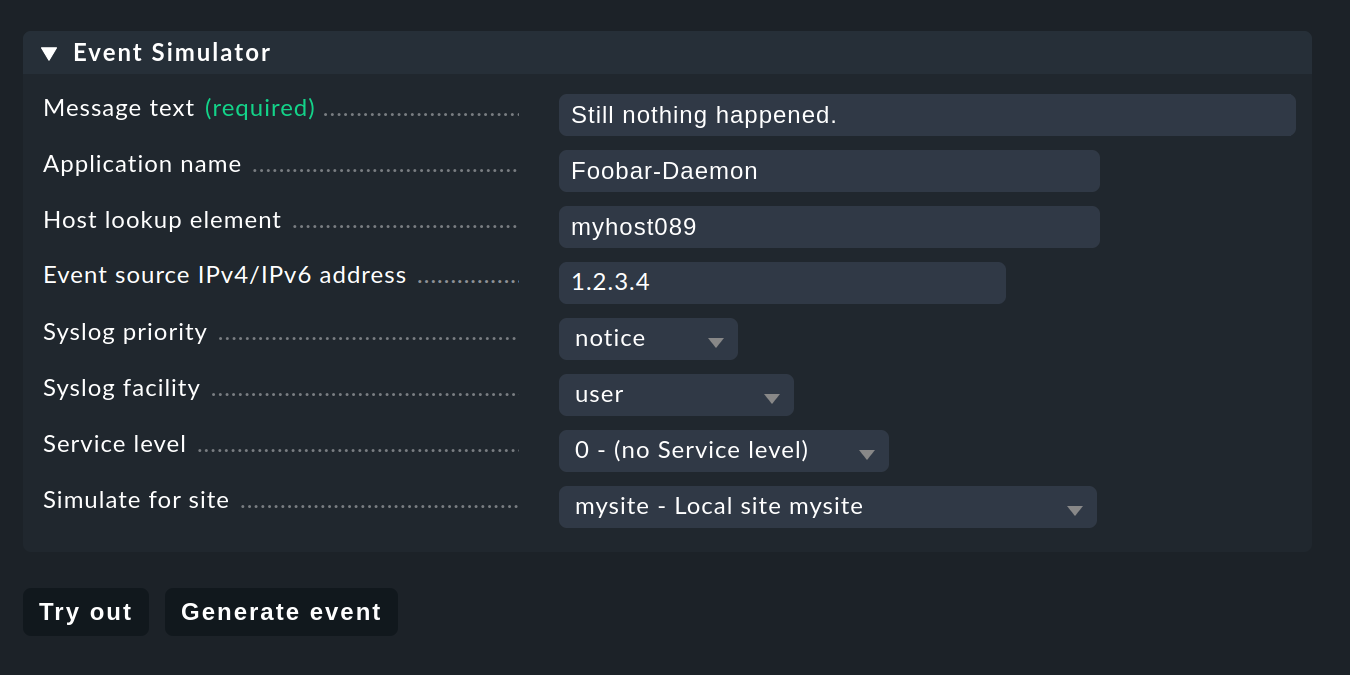Click the Syslog priority label
The width and height of the screenshot is (1350, 675).
125,332
